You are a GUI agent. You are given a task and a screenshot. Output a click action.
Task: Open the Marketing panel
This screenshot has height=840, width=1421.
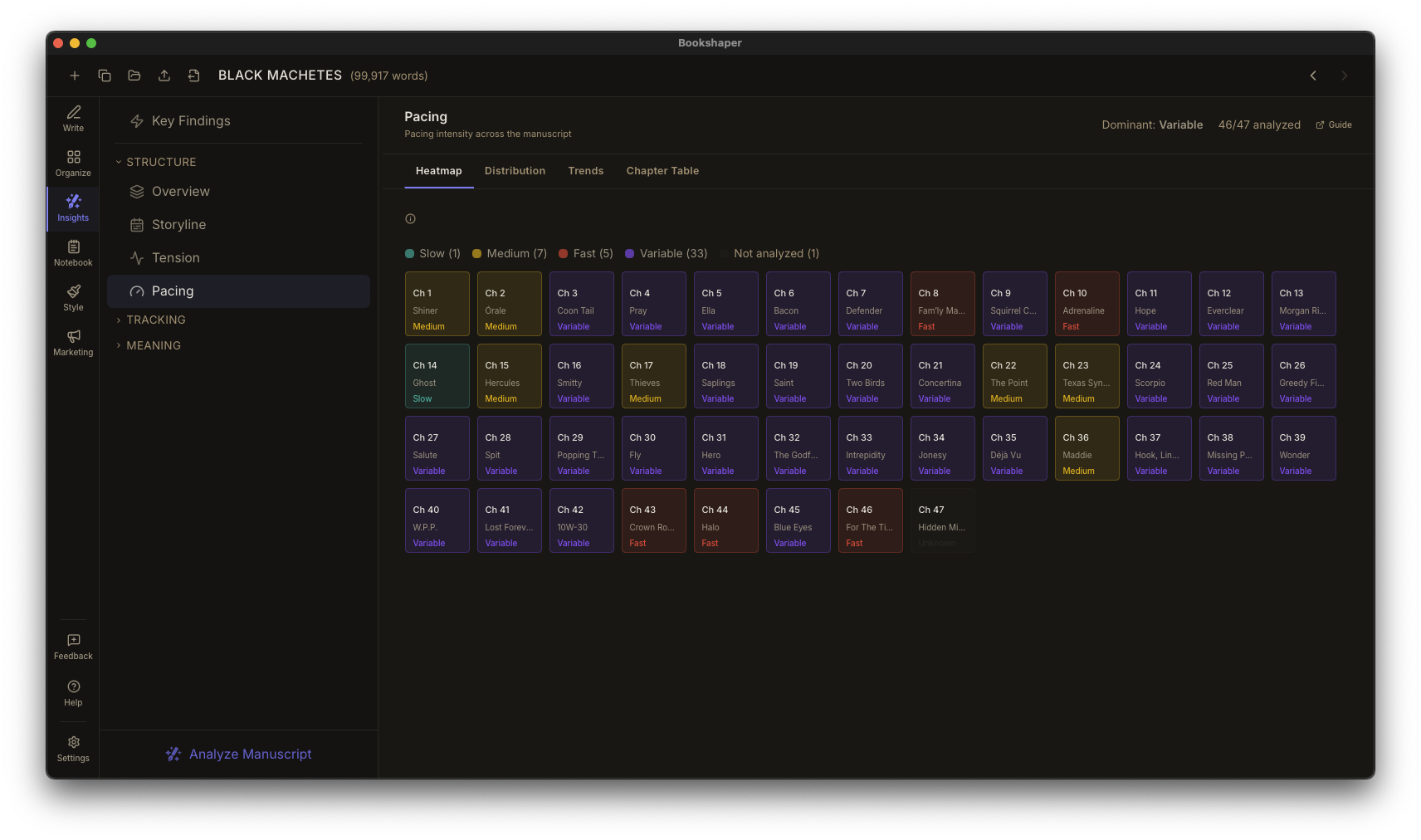[72, 343]
